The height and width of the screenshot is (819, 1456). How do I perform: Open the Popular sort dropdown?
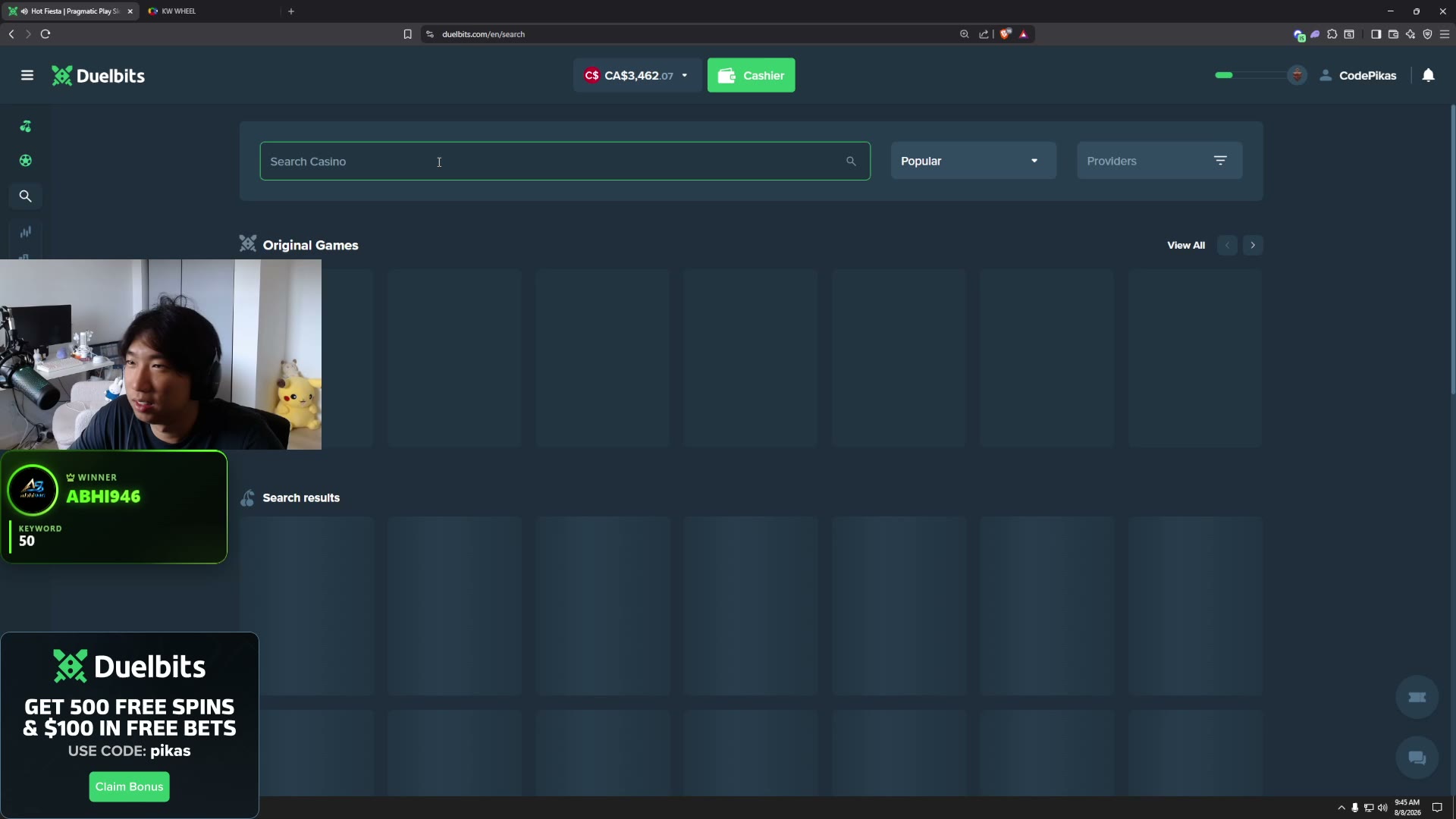973,161
